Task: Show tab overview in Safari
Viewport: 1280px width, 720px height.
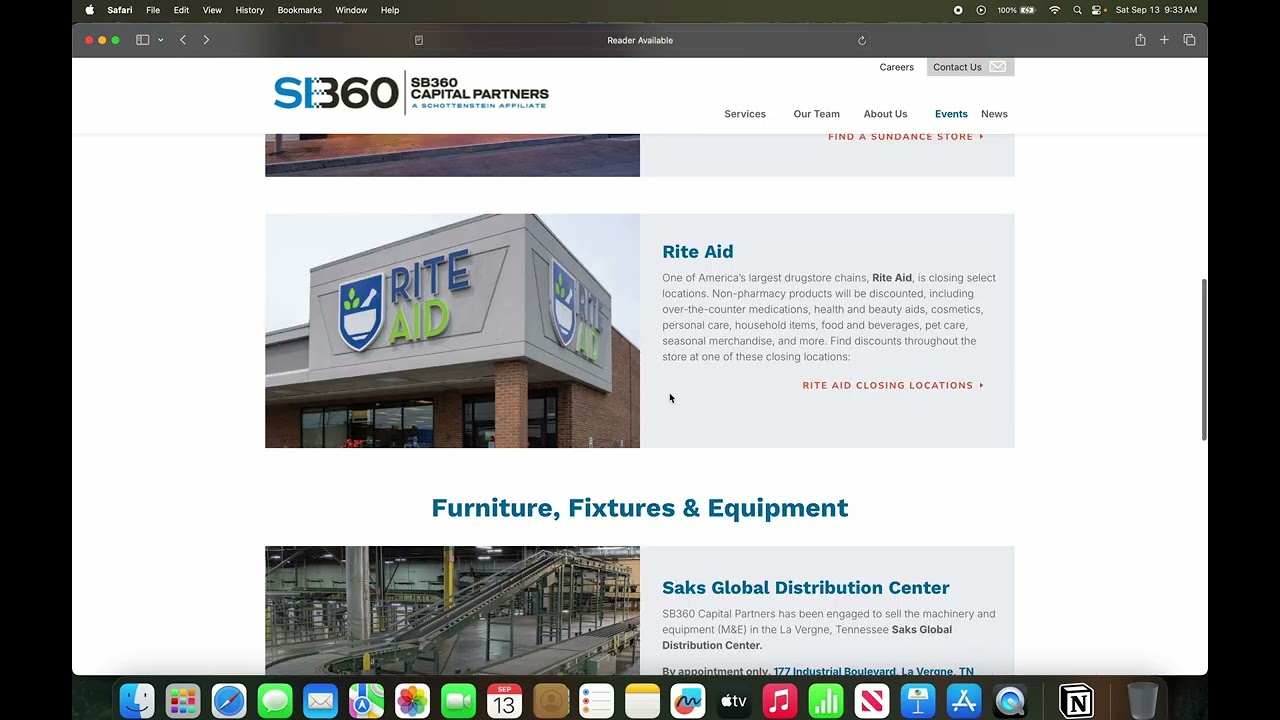Action: point(1189,40)
